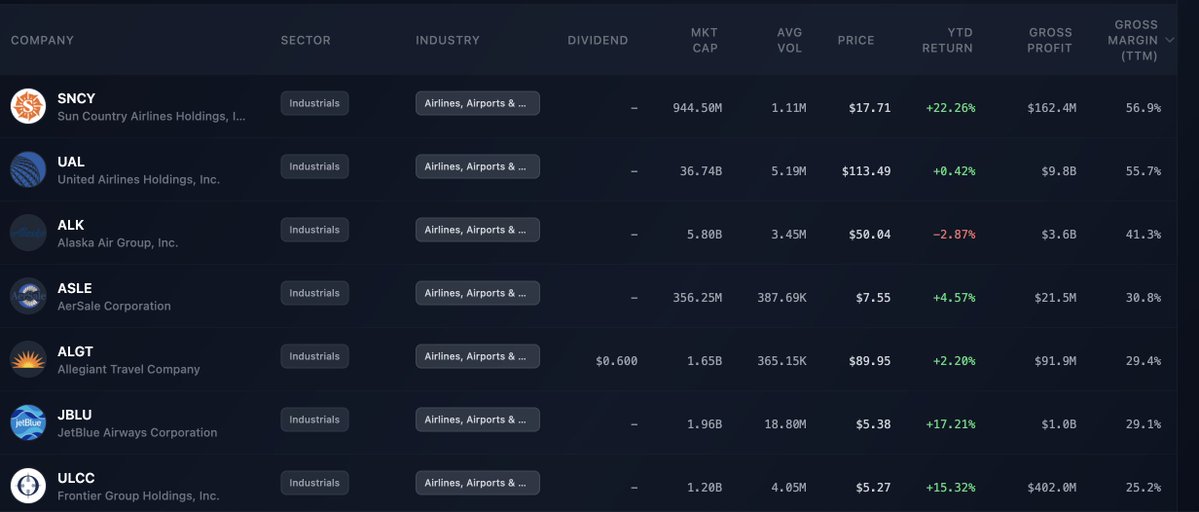The width and height of the screenshot is (1199, 512).
Task: Sort by Gross Margin (TTM) header
Action: tap(1132, 40)
